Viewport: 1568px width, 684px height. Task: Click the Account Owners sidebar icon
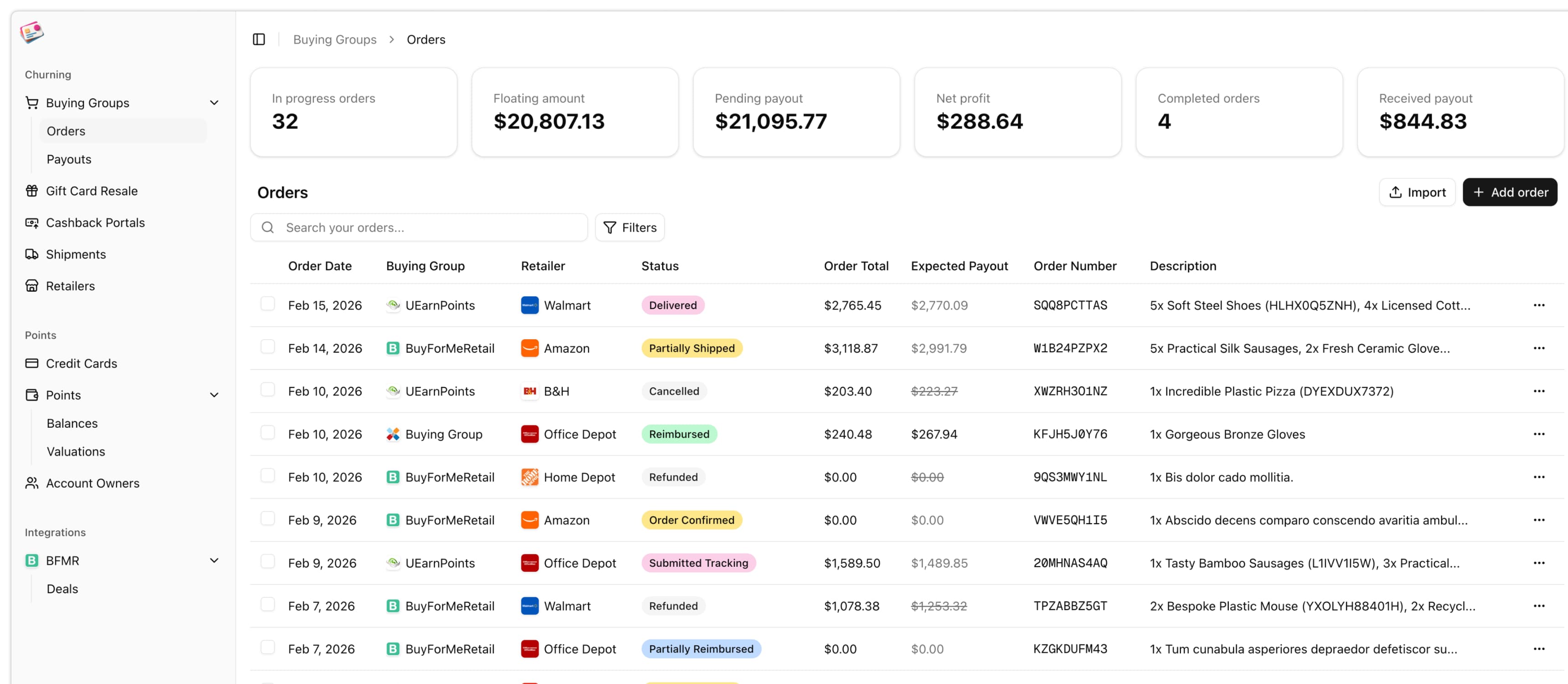click(x=32, y=483)
